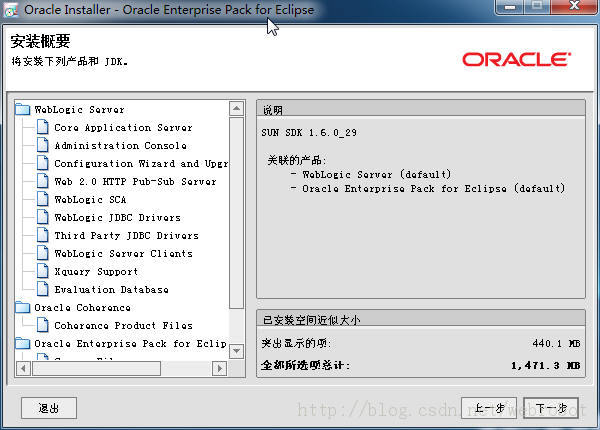Select Oracle Enterprise Pack for Eclipse node
The image size is (600, 430).
pos(131,344)
